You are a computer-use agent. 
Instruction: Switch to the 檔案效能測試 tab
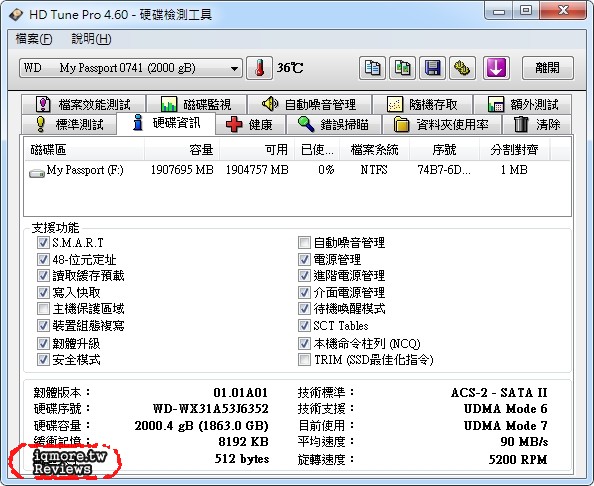[x=83, y=104]
